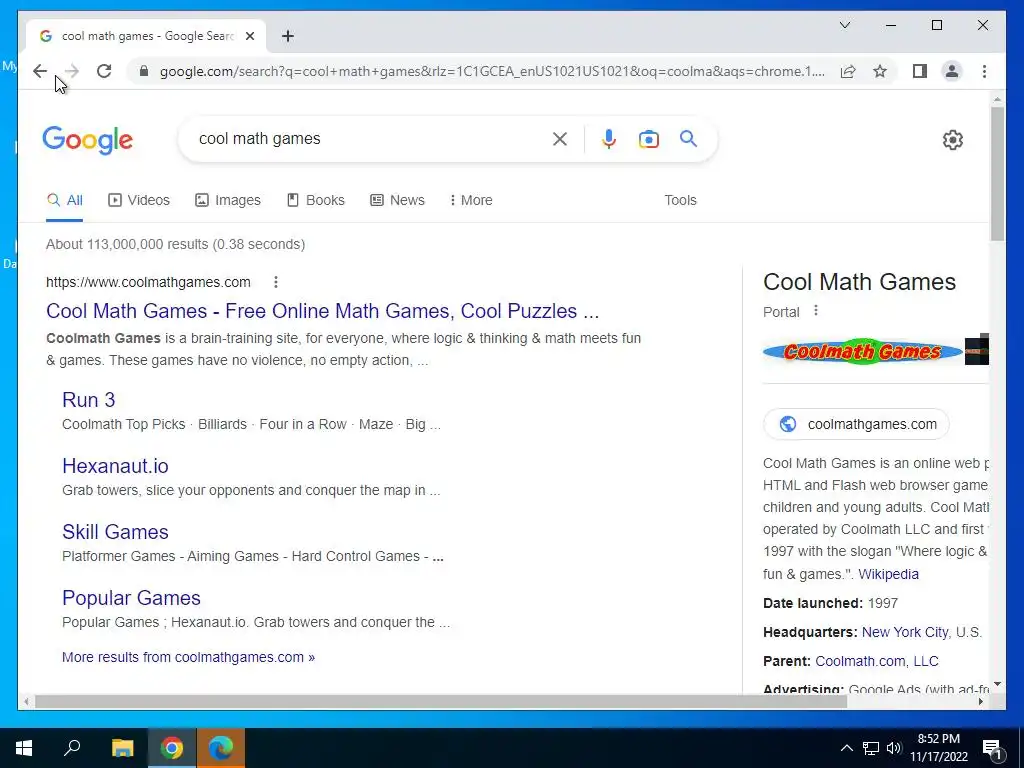Viewport: 1024px width, 768px height.
Task: Open Microsoft Edge from the taskbar
Action: point(221,748)
